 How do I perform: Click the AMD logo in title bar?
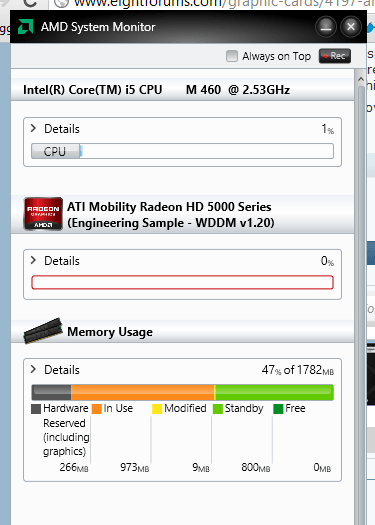pos(25,27)
